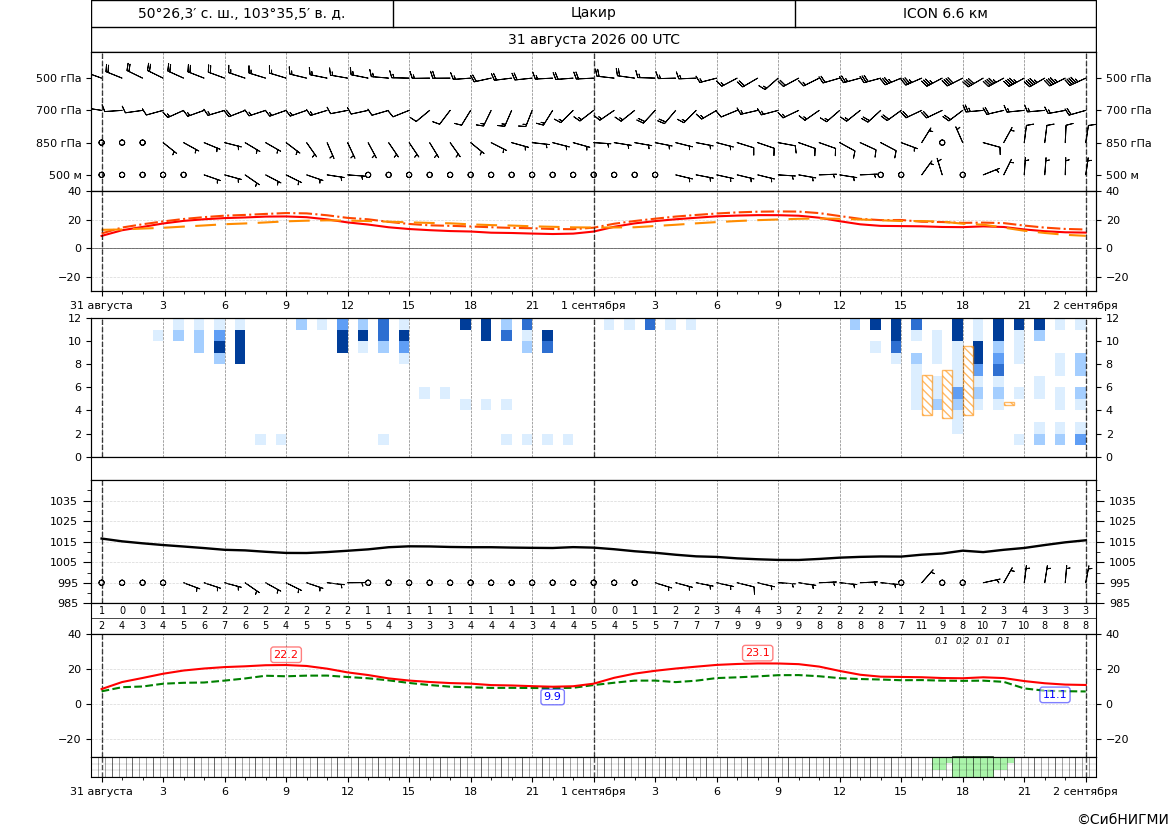The height and width of the screenshot is (827, 1169).
Task: Click the first calm-wind circle at 850 гПа
Action: [x=102, y=142]
